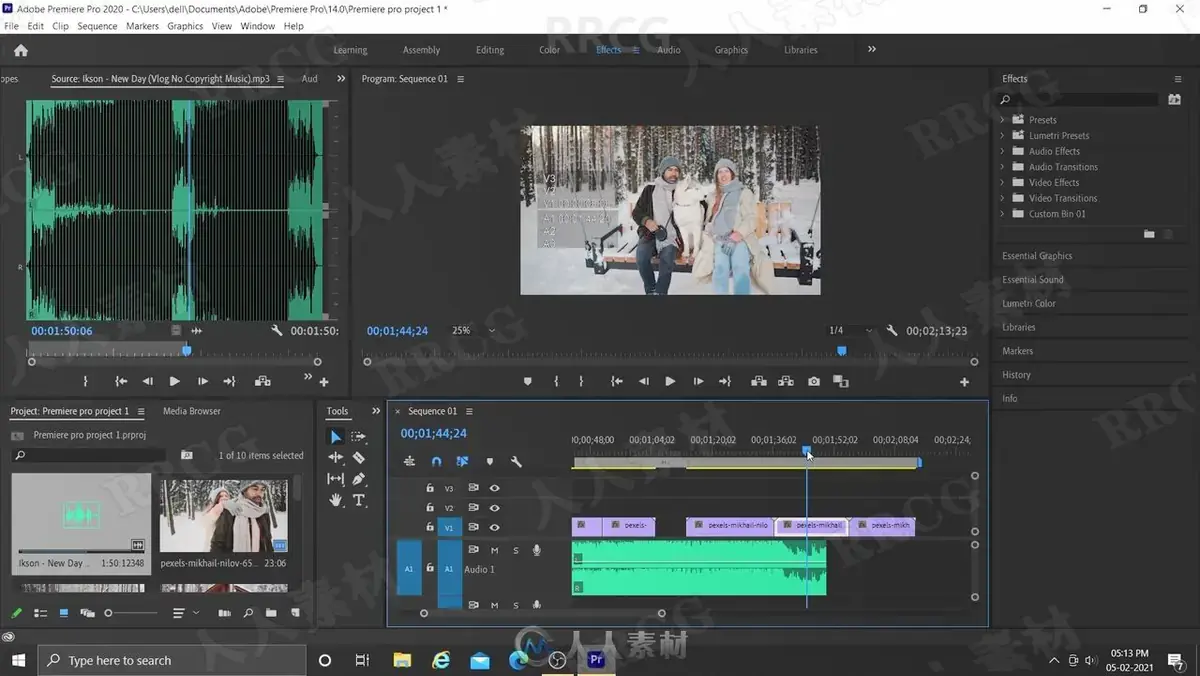Image resolution: width=1200 pixels, height=676 pixels.
Task: Select the Slip tool
Action: [336, 479]
